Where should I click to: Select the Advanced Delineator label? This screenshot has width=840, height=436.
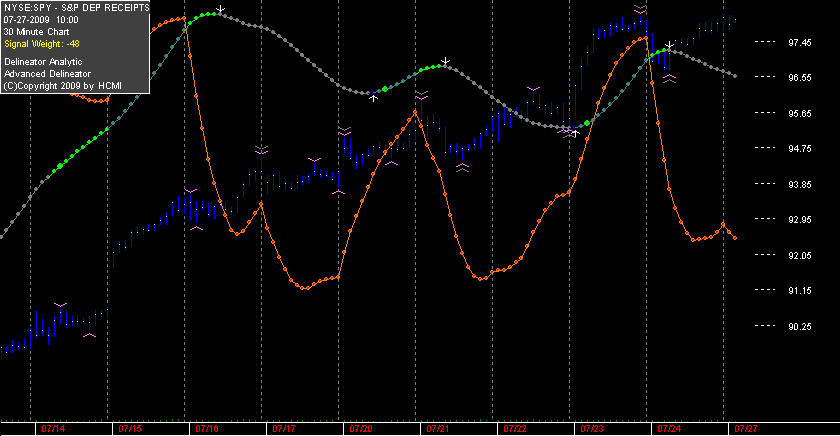pos(47,74)
